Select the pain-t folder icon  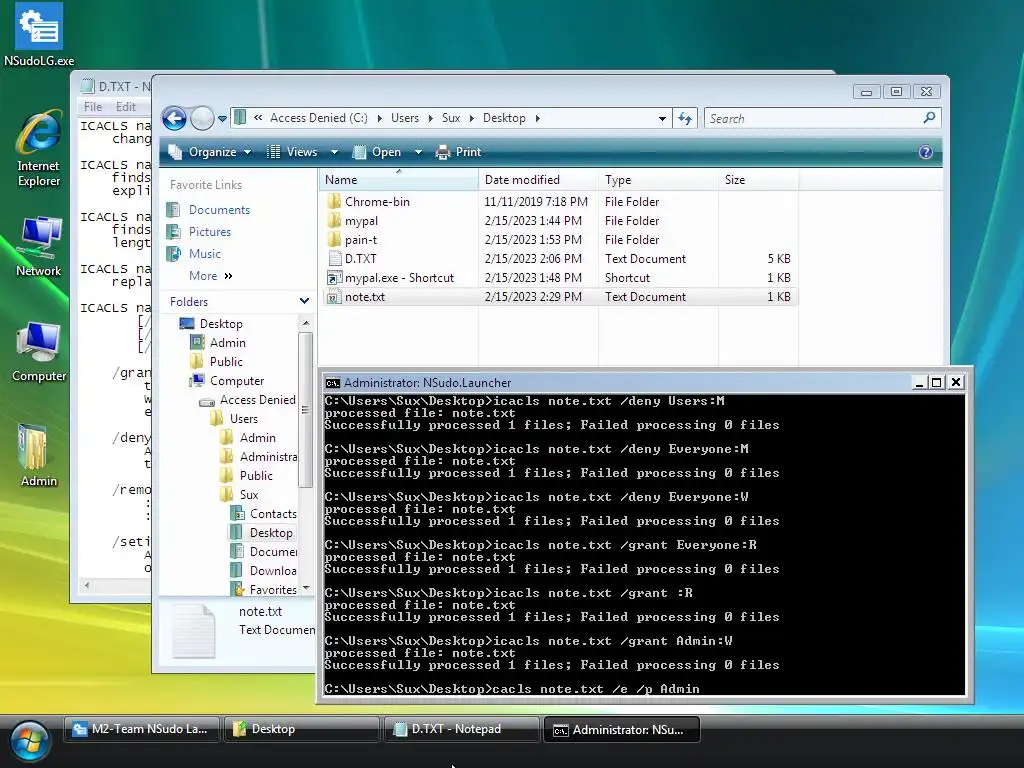[334, 239]
